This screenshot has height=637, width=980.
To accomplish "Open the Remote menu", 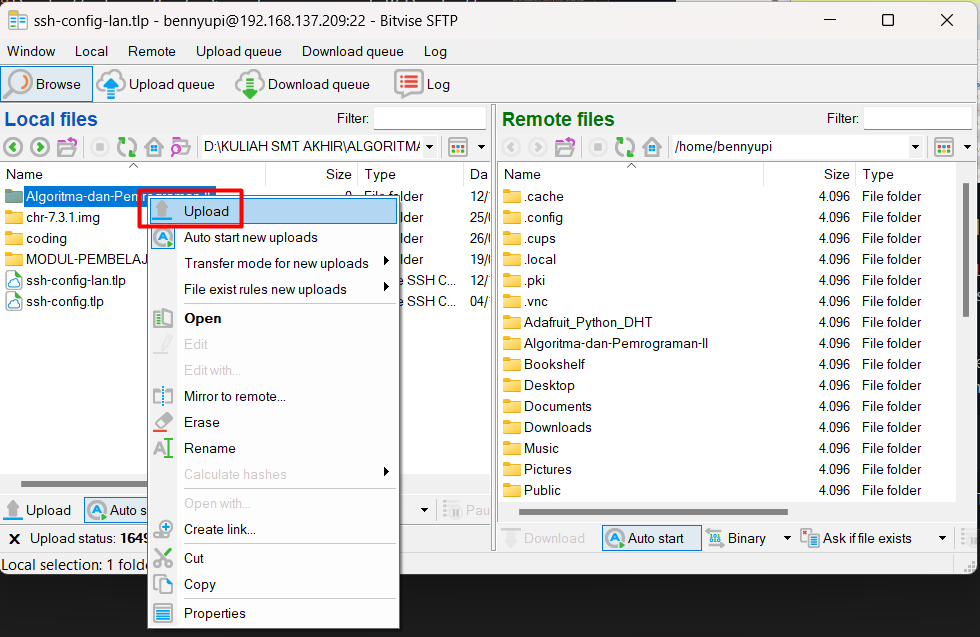I will (x=152, y=51).
